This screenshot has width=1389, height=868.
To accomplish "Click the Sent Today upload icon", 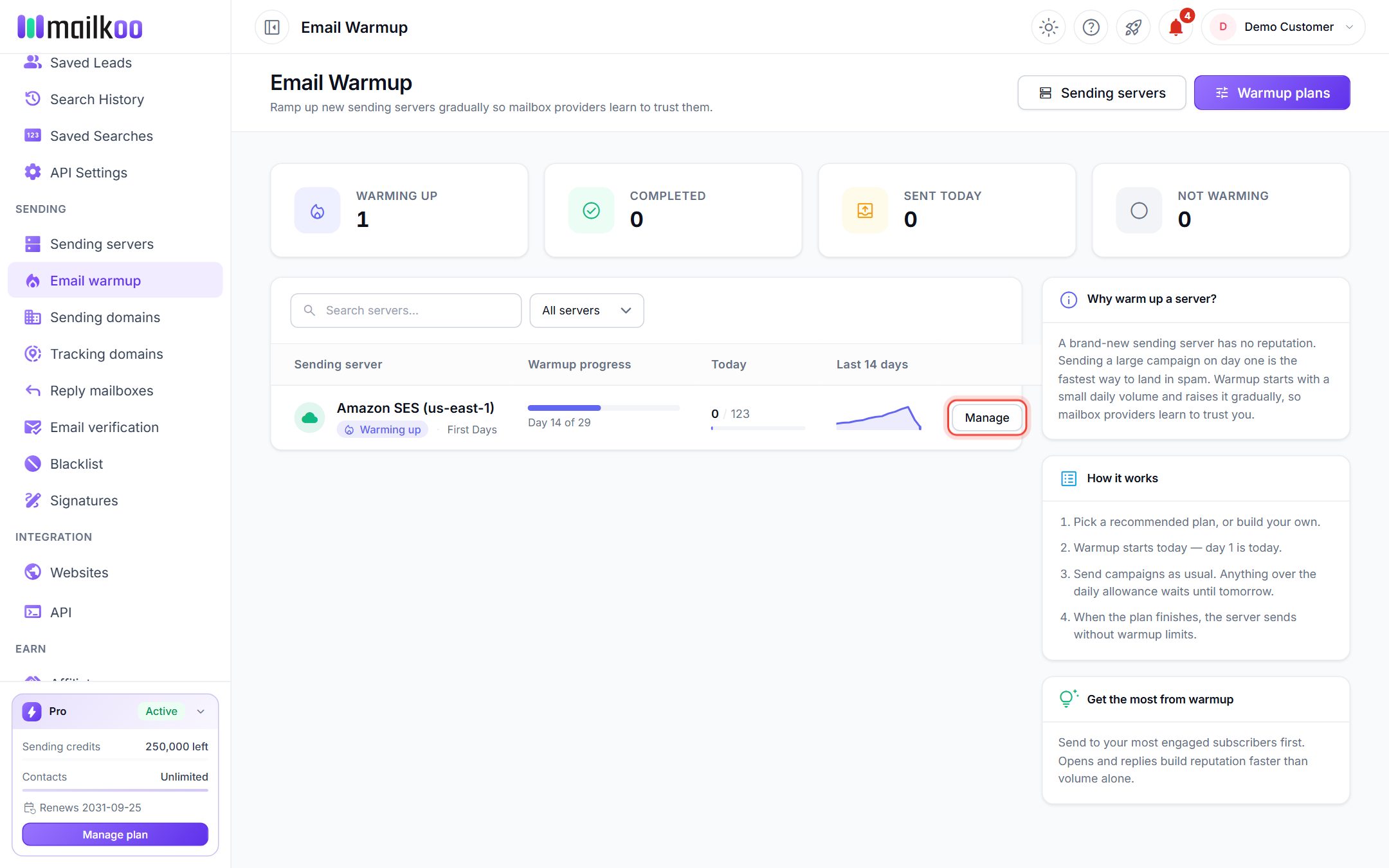I will coord(865,210).
